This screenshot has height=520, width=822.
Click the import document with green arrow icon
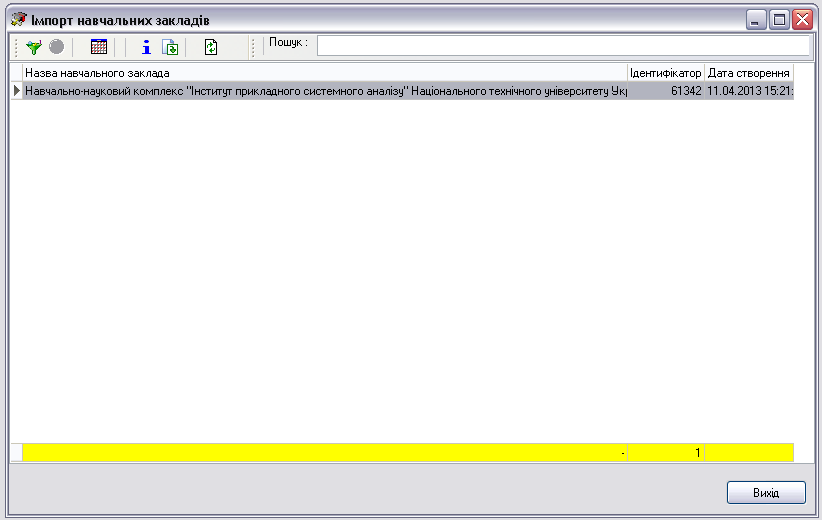pyautogui.click(x=170, y=47)
